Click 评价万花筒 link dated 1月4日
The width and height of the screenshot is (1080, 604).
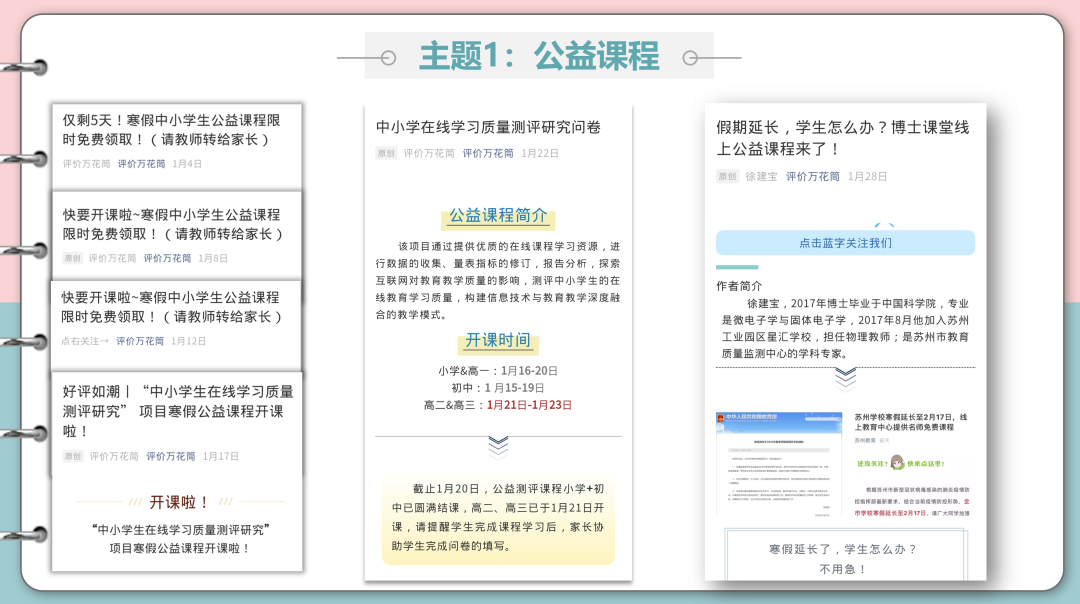[141, 164]
